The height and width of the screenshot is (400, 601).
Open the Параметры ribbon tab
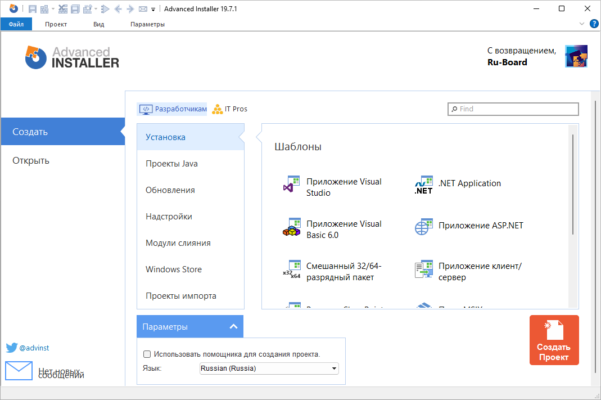click(147, 24)
